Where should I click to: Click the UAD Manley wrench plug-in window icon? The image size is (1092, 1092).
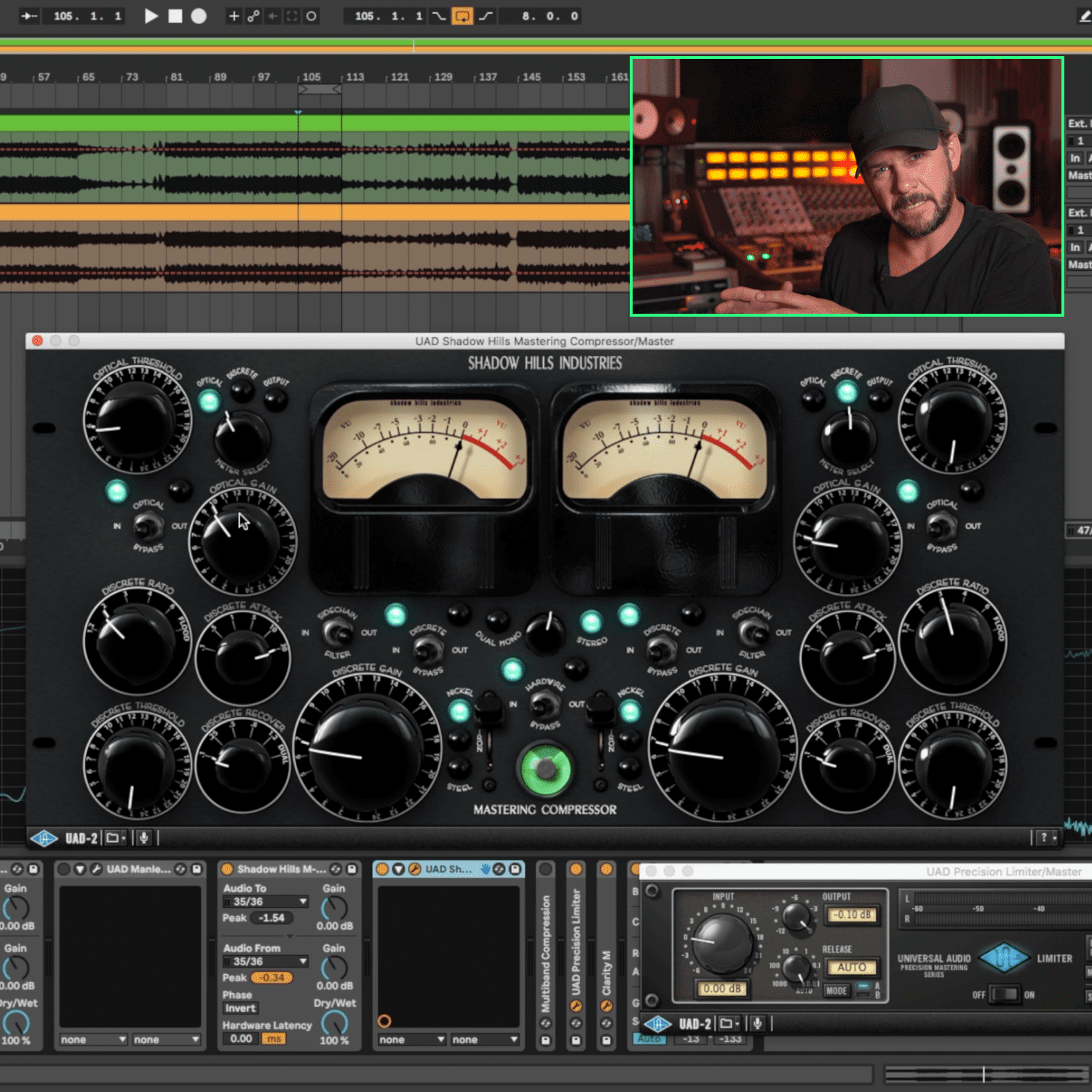(96, 869)
